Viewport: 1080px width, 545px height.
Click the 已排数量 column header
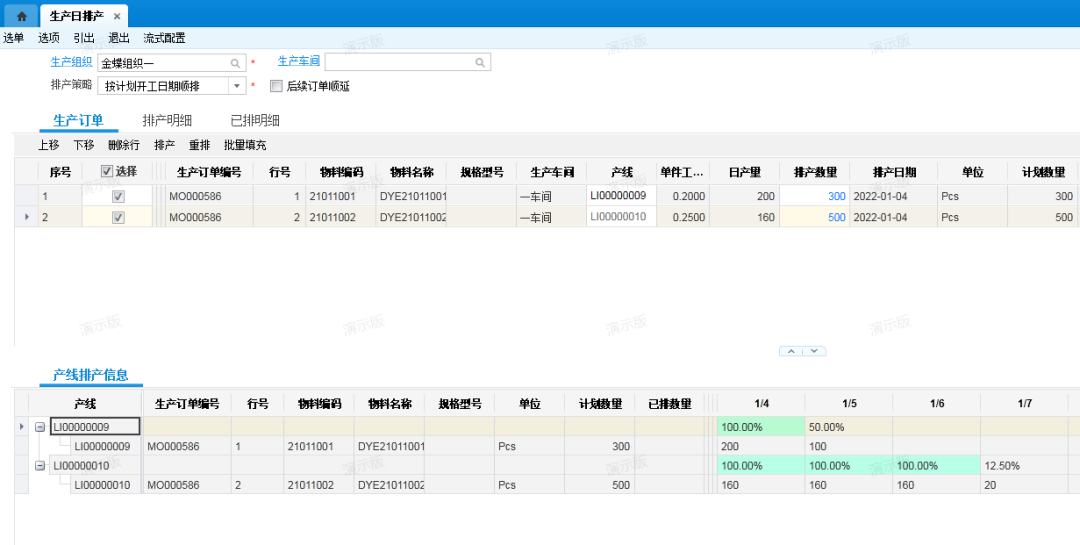(669, 404)
